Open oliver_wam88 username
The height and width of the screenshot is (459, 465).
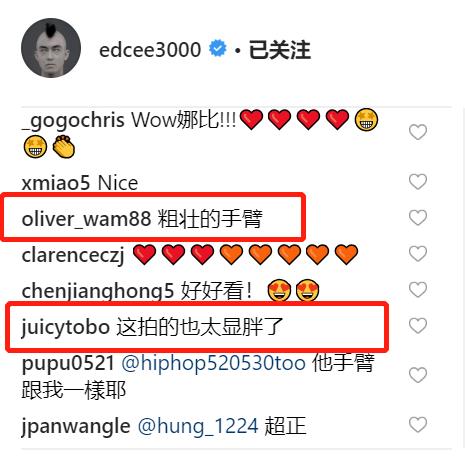86,219
